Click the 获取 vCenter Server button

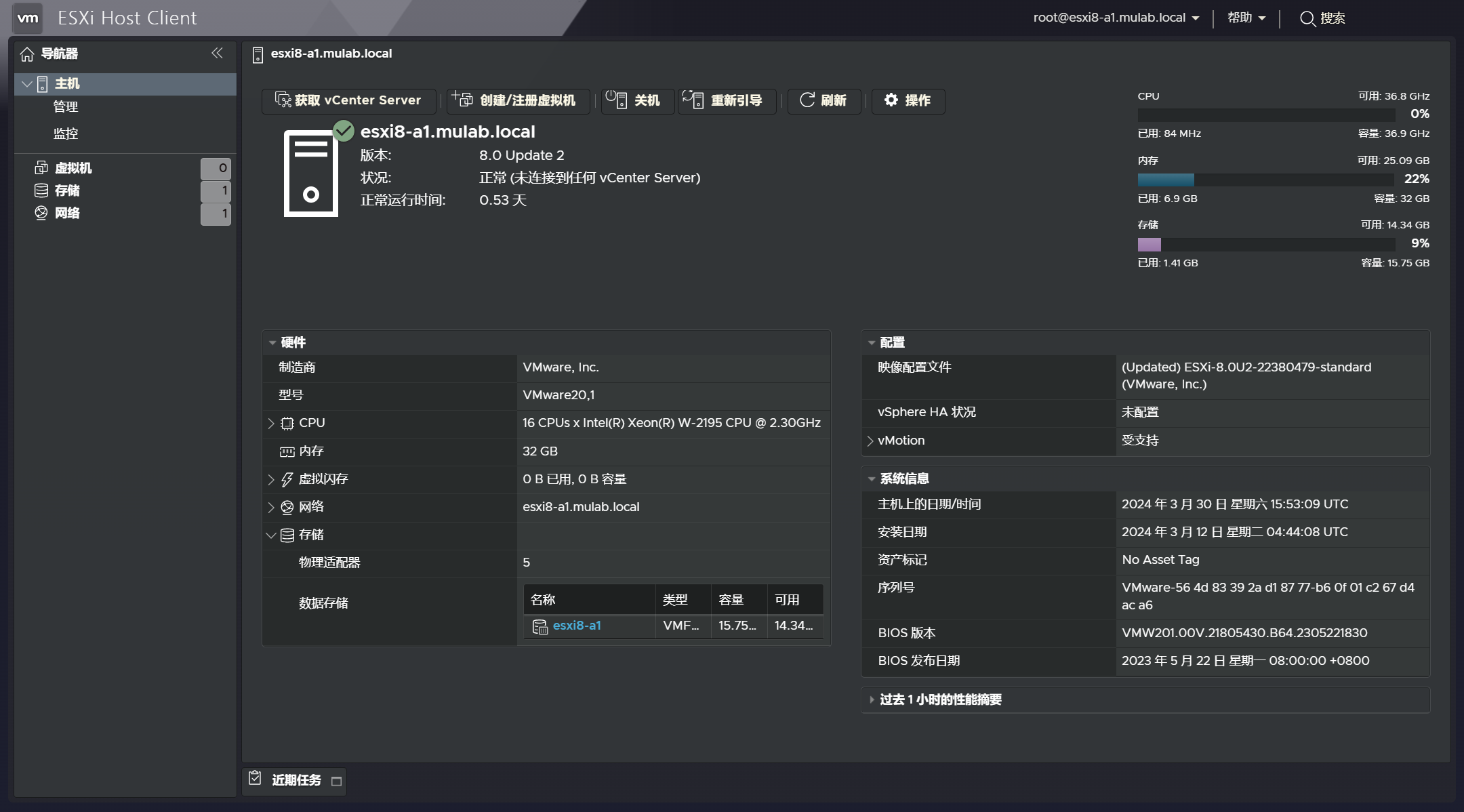click(348, 101)
